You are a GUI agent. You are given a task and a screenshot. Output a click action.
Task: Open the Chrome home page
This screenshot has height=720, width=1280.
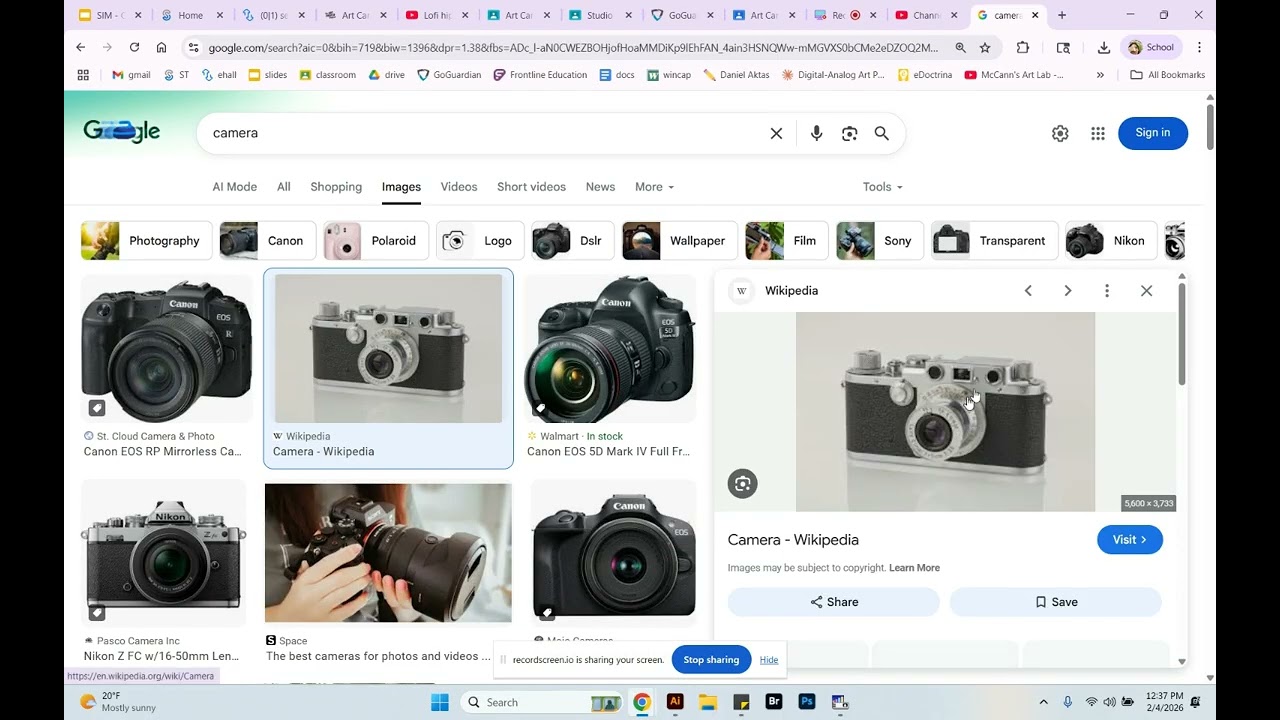tap(161, 47)
